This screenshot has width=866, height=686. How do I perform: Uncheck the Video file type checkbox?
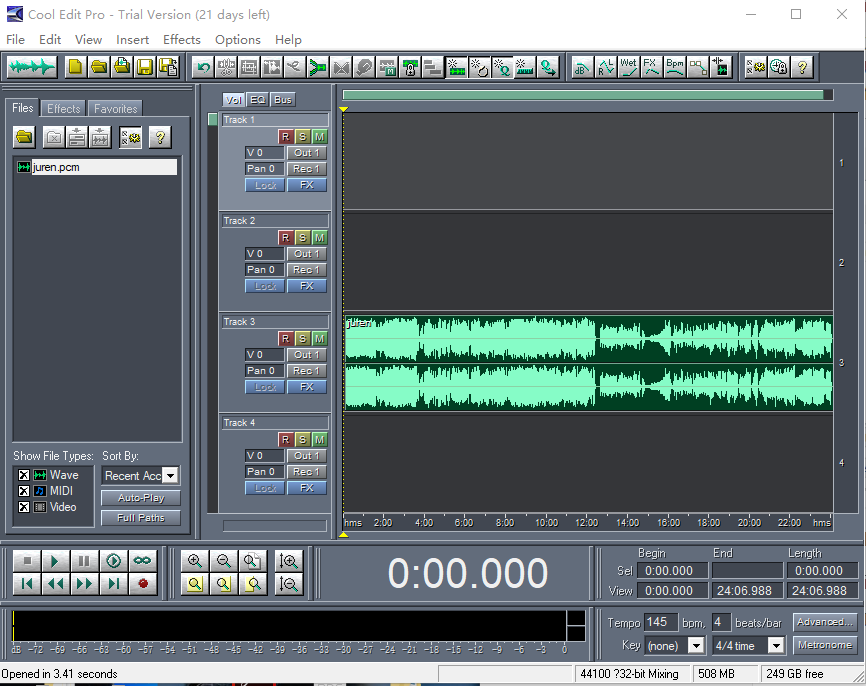24,507
